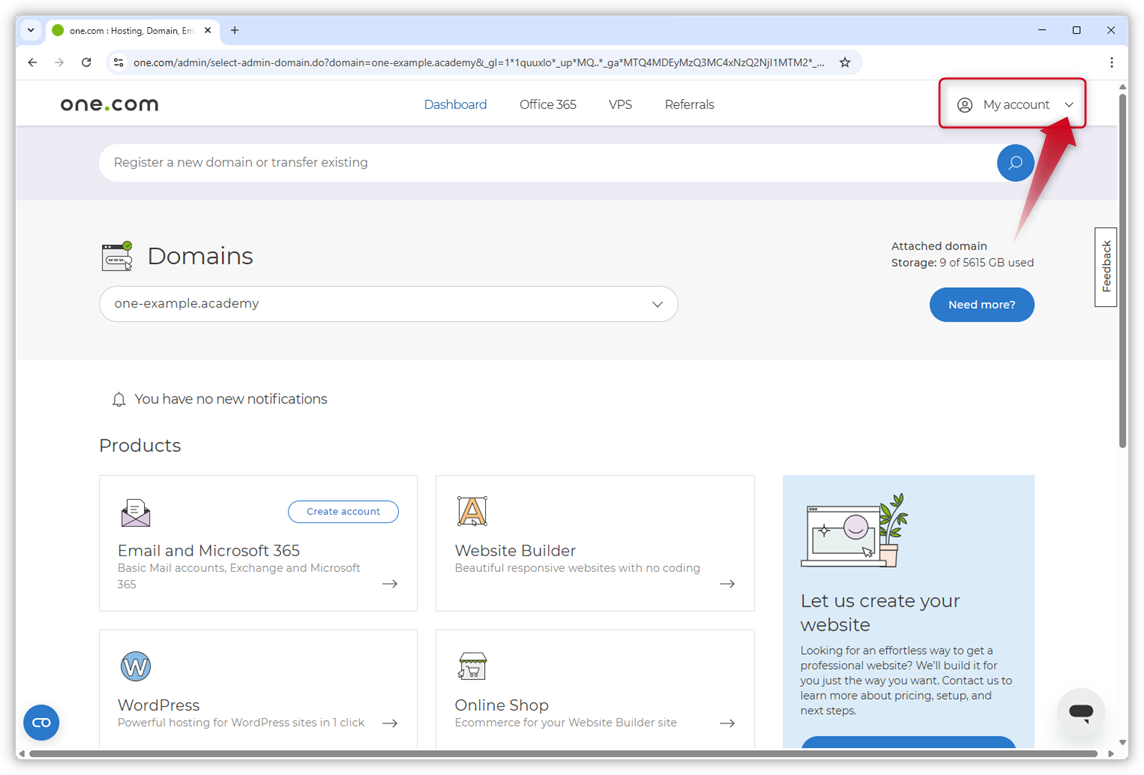This screenshot has height=775, width=1144.
Task: Click the Online Shop storefront icon
Action: (472, 666)
